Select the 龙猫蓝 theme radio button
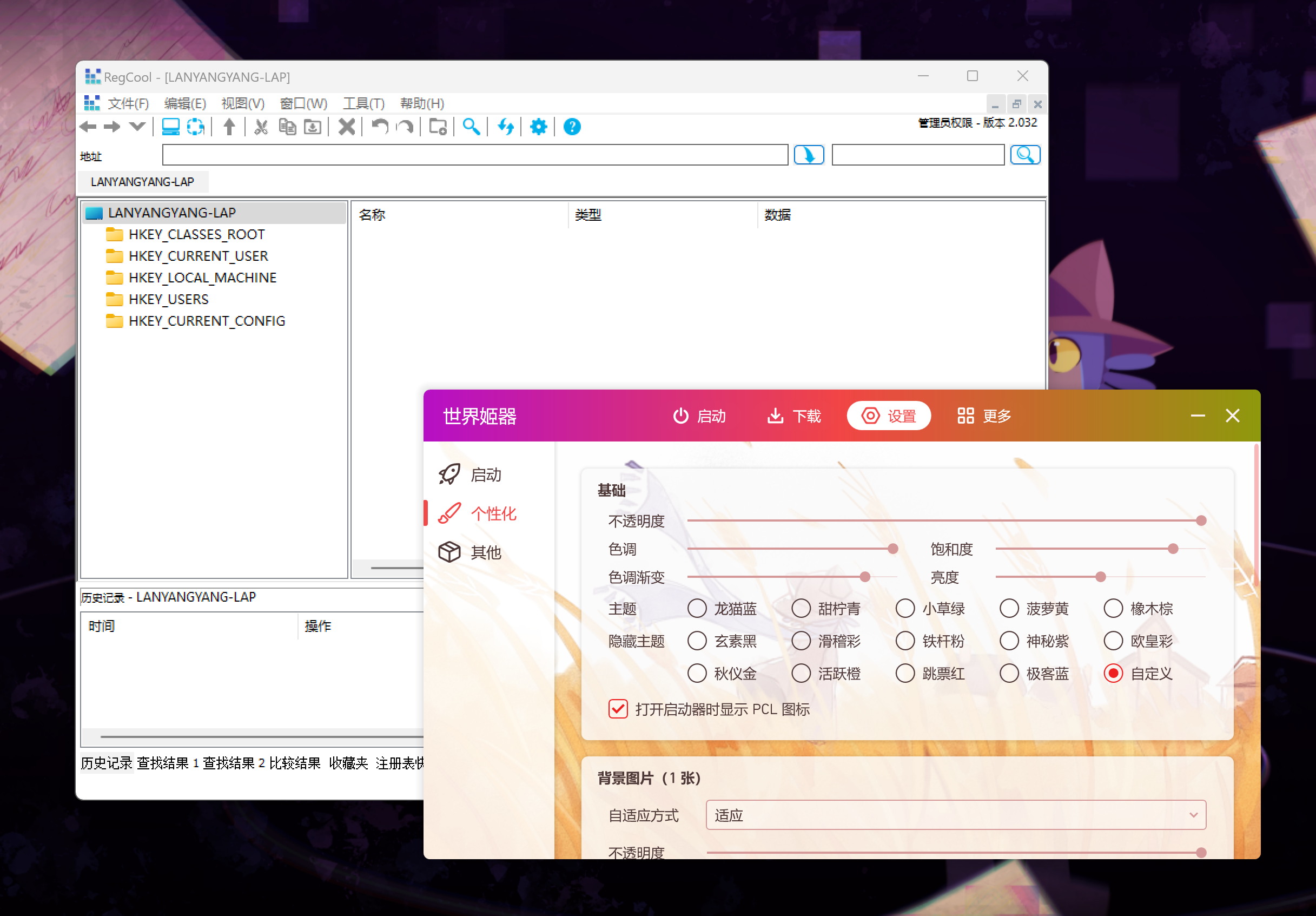1316x916 pixels. (698, 608)
